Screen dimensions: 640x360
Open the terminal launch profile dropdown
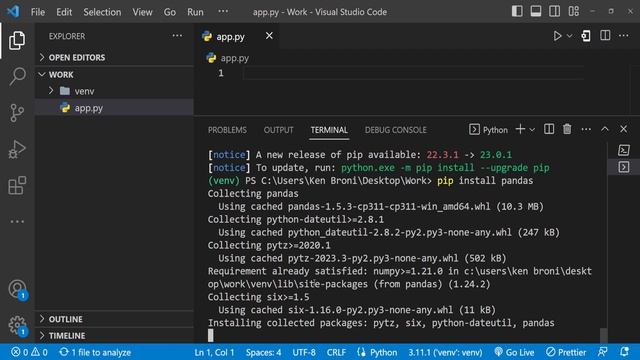point(532,130)
